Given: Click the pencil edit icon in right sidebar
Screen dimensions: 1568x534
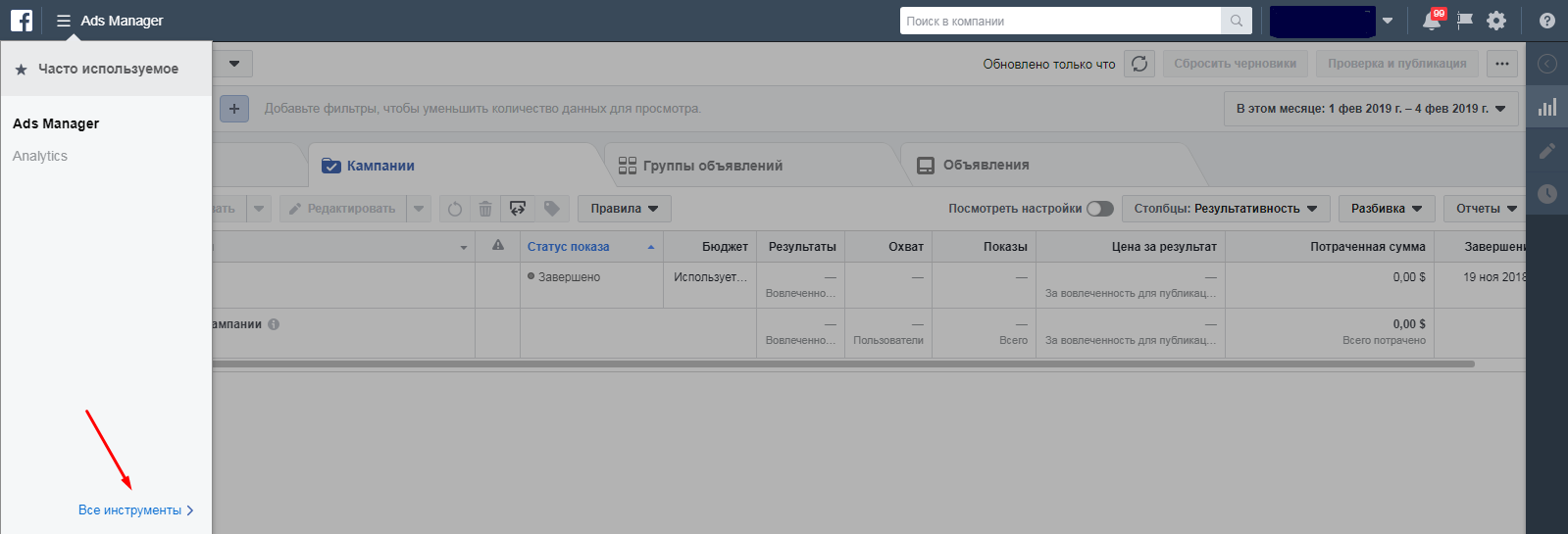Looking at the screenshot, I should pyautogui.click(x=1547, y=151).
